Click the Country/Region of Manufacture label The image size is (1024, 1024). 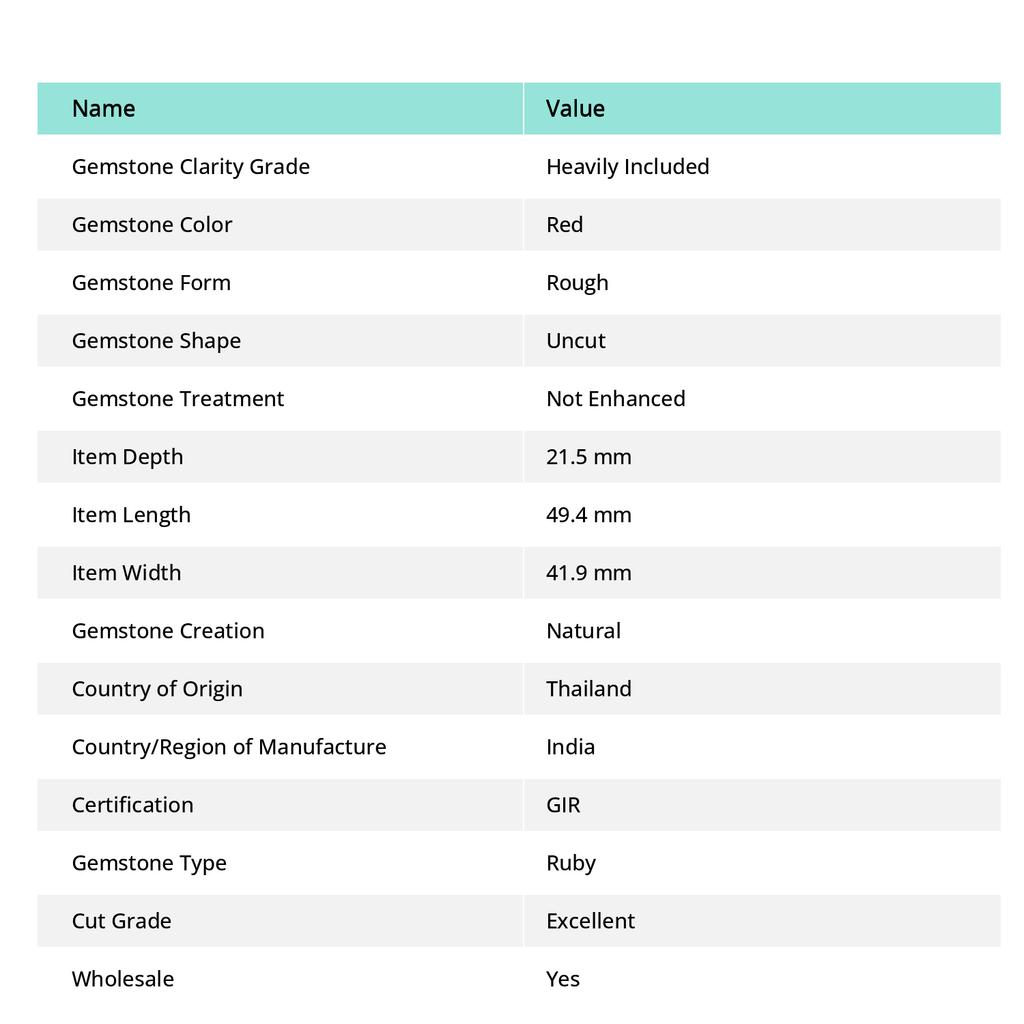pyautogui.click(x=229, y=746)
